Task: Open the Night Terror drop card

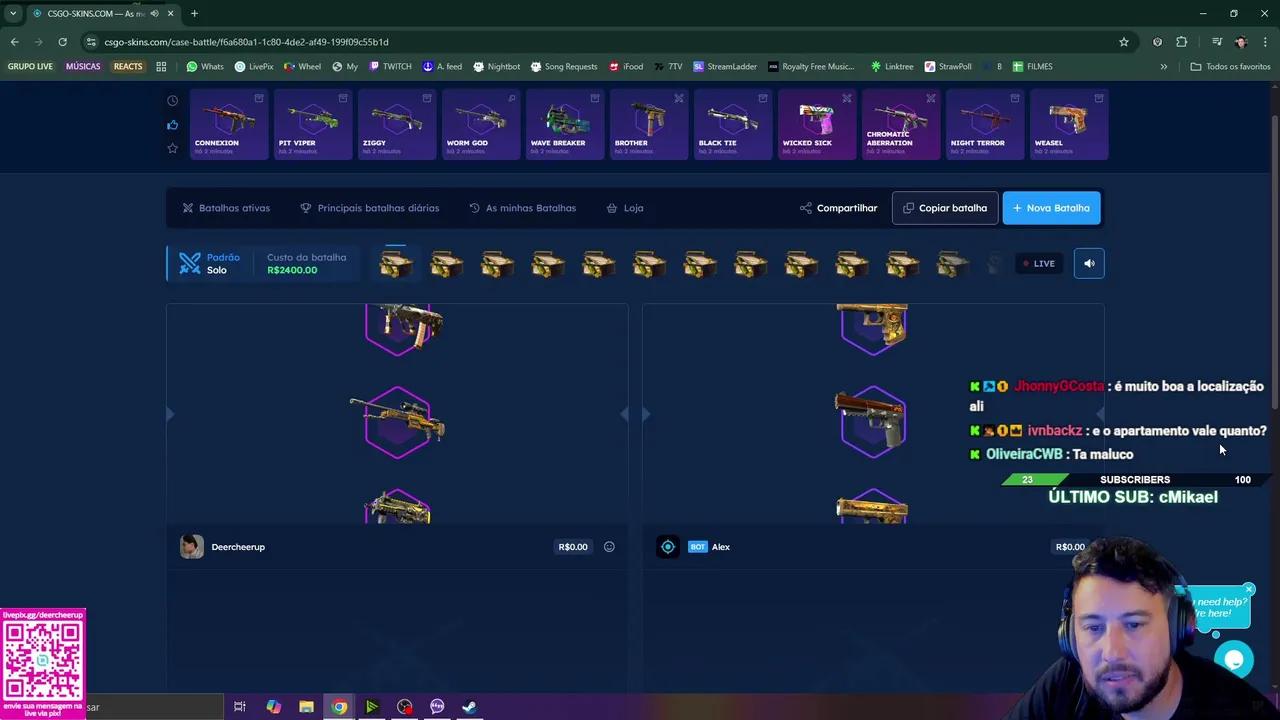Action: (985, 124)
